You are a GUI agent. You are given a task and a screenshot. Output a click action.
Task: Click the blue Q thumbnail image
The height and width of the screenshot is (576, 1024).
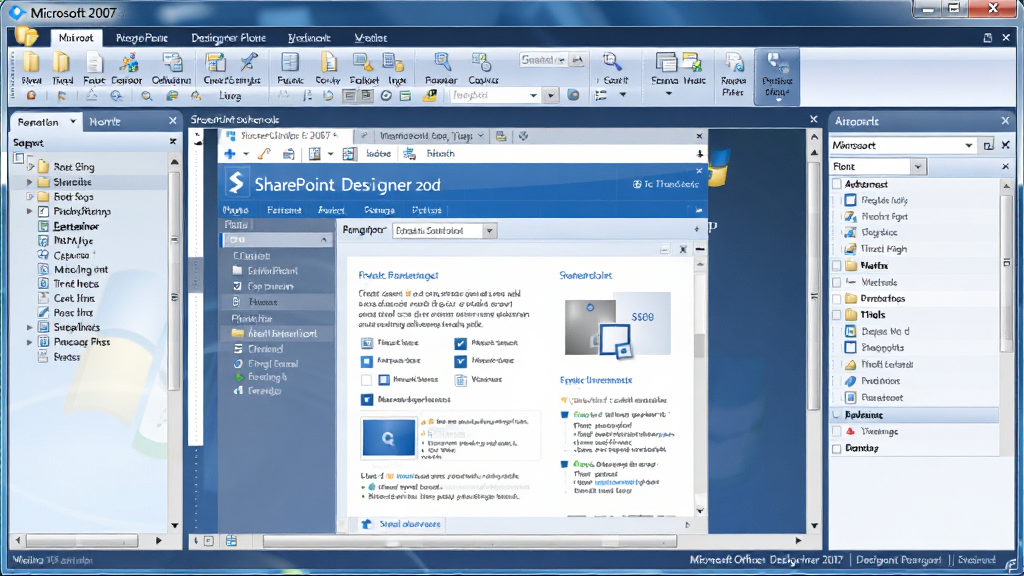coord(389,438)
